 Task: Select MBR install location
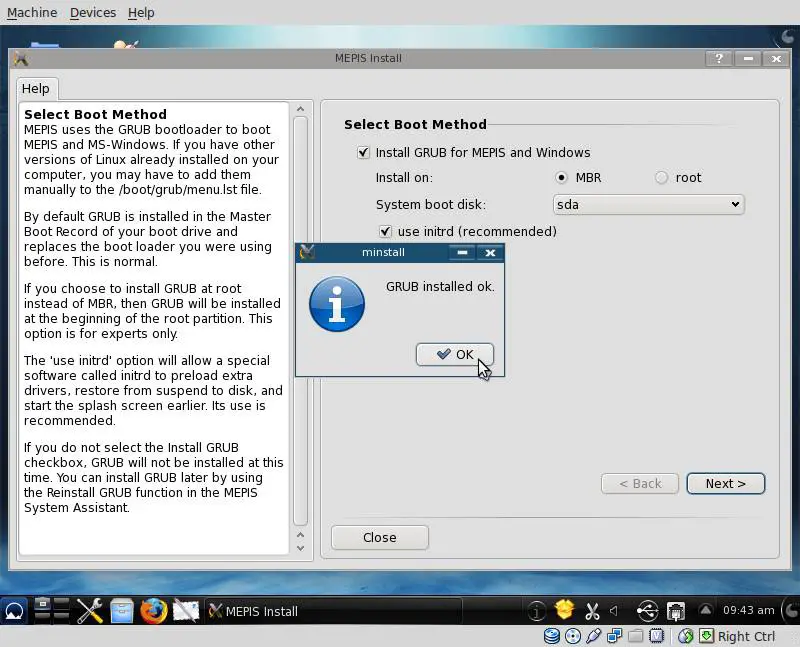pyautogui.click(x=561, y=178)
